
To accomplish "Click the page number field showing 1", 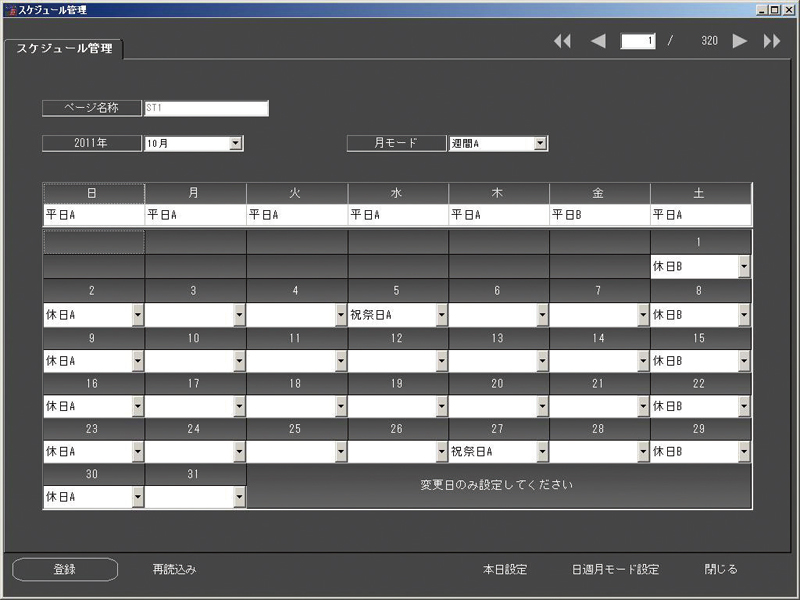I will (x=638, y=41).
